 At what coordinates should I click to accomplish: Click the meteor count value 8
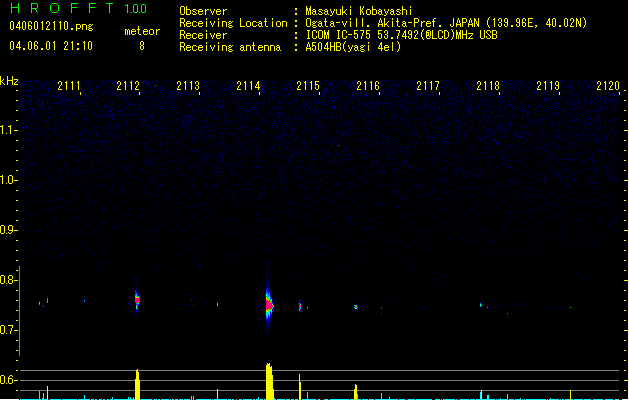[142, 46]
